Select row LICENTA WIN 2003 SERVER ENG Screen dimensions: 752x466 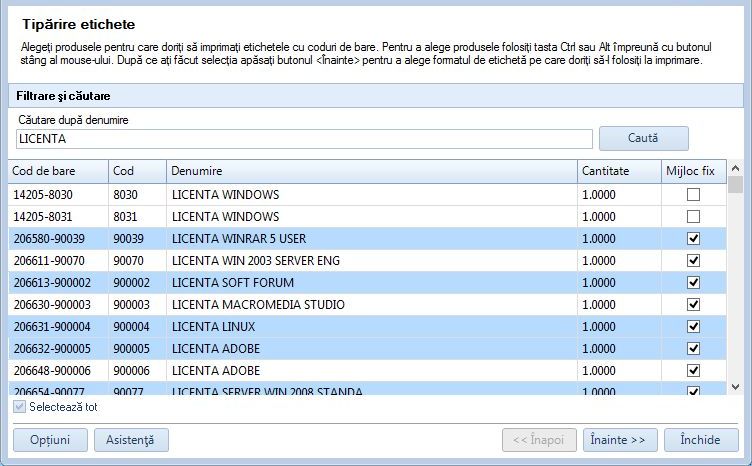[367, 261]
